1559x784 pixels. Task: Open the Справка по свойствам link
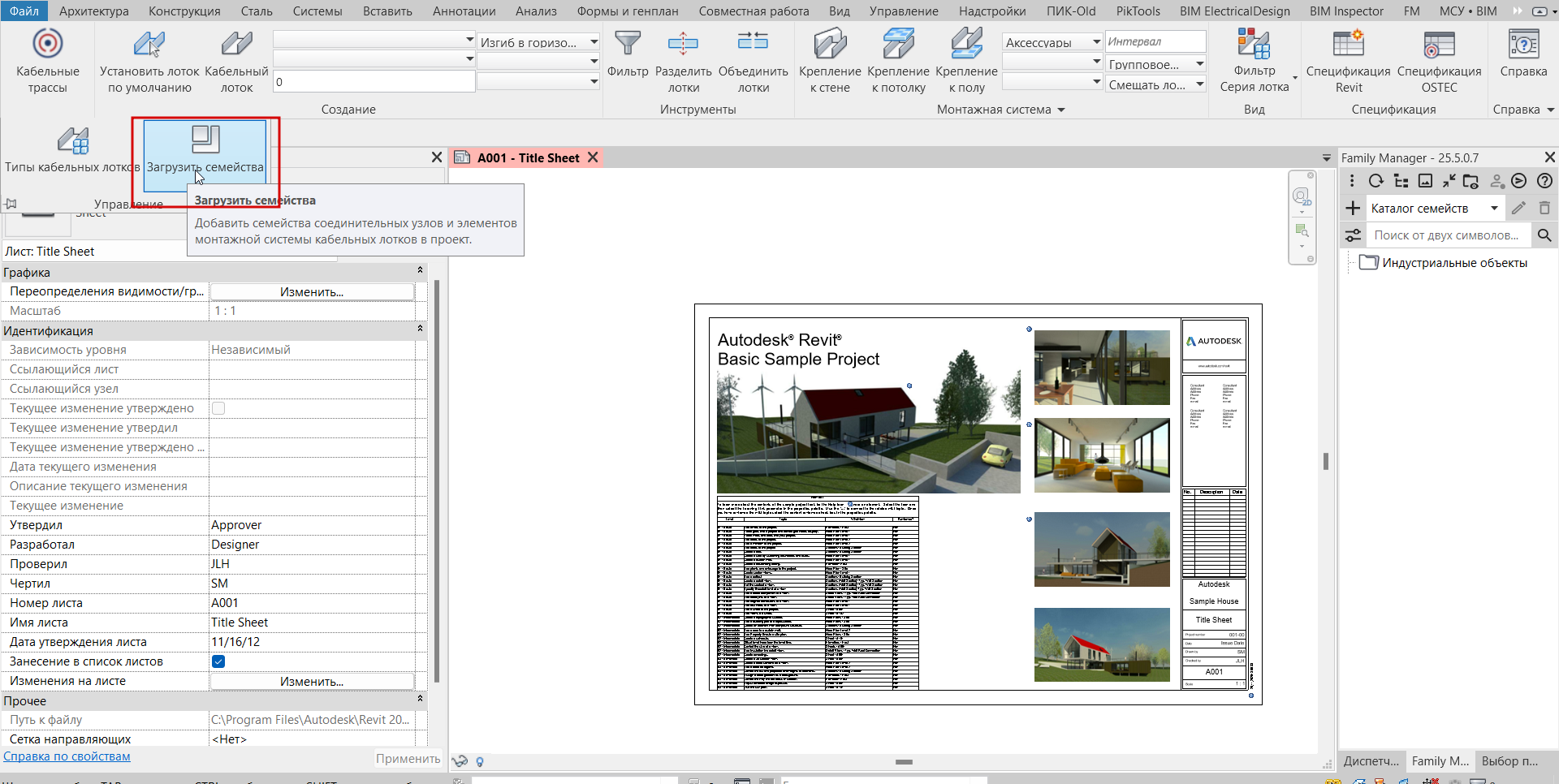[x=67, y=756]
